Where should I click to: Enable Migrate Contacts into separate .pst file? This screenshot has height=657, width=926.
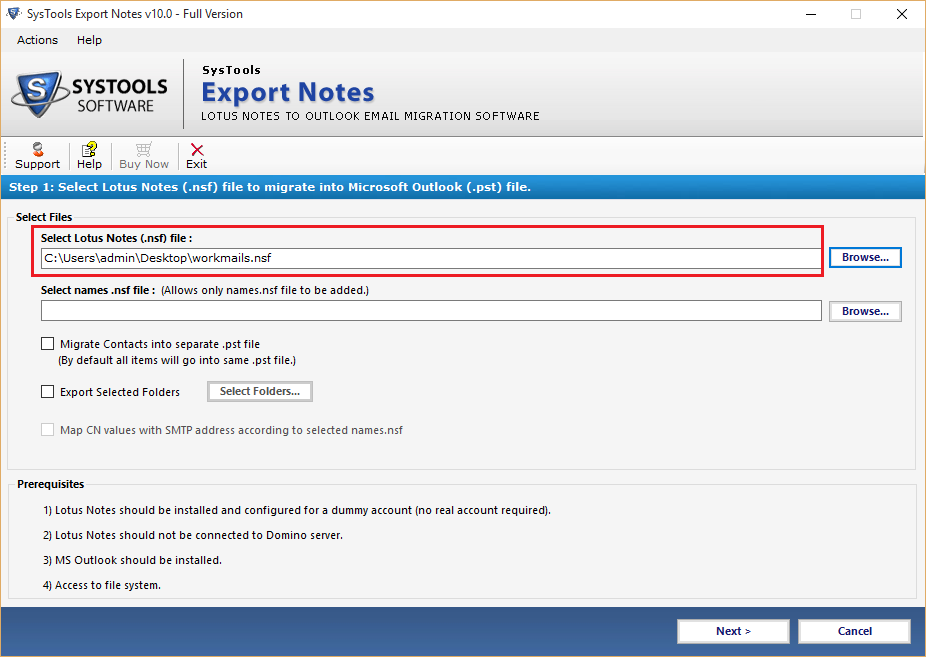48,344
